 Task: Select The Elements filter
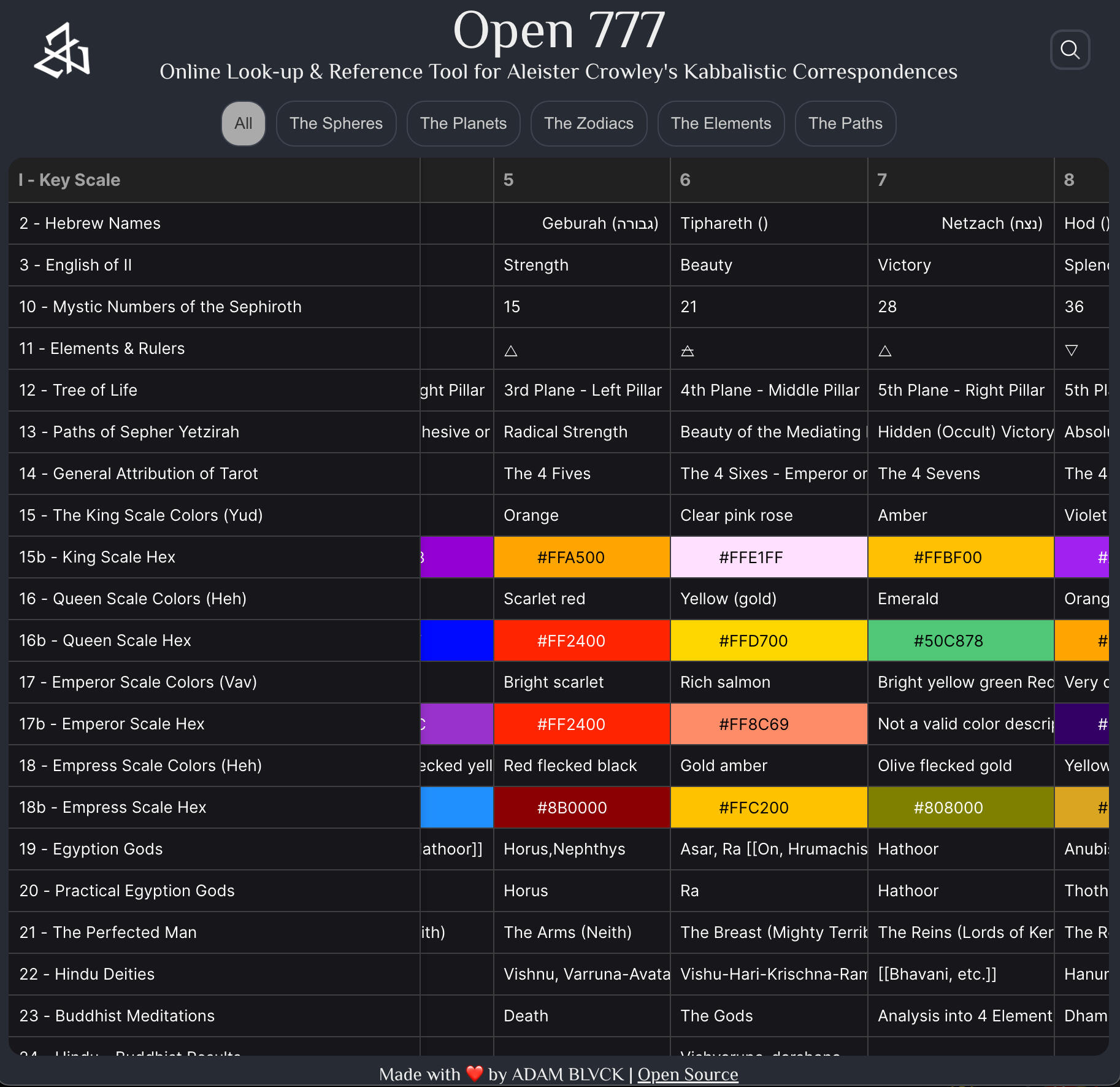click(x=721, y=123)
